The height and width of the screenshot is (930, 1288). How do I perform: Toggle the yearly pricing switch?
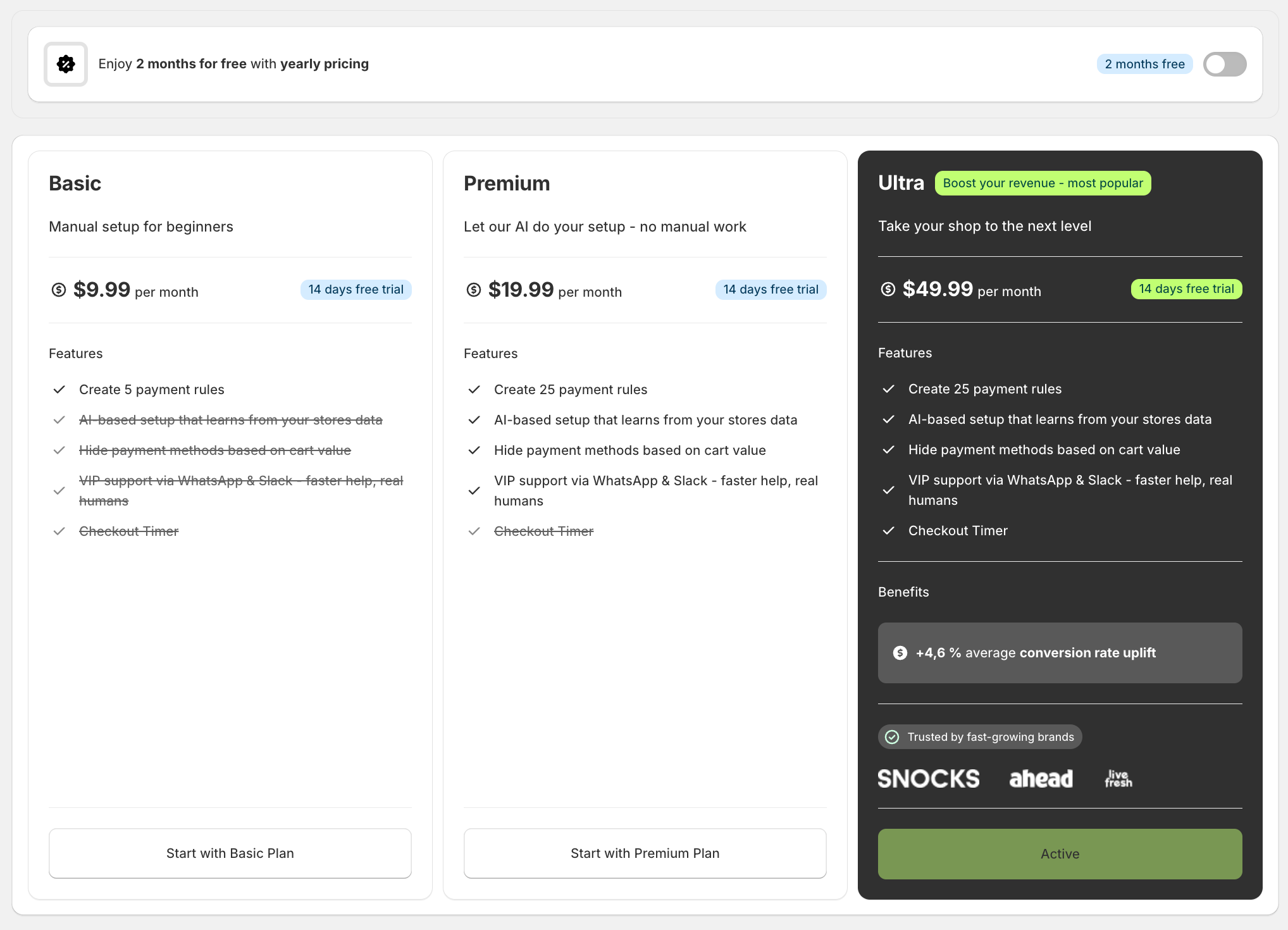tap(1225, 64)
